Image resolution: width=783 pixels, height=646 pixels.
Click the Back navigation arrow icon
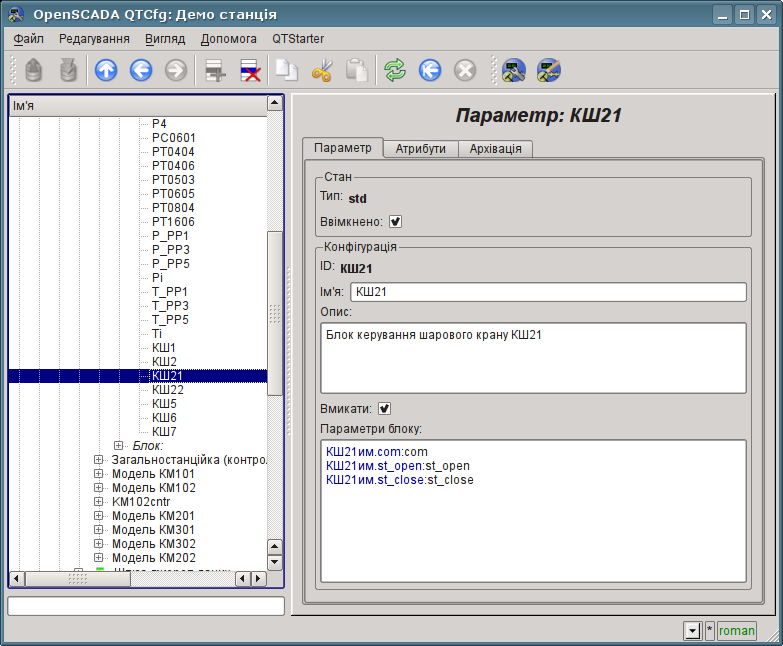(x=141, y=70)
